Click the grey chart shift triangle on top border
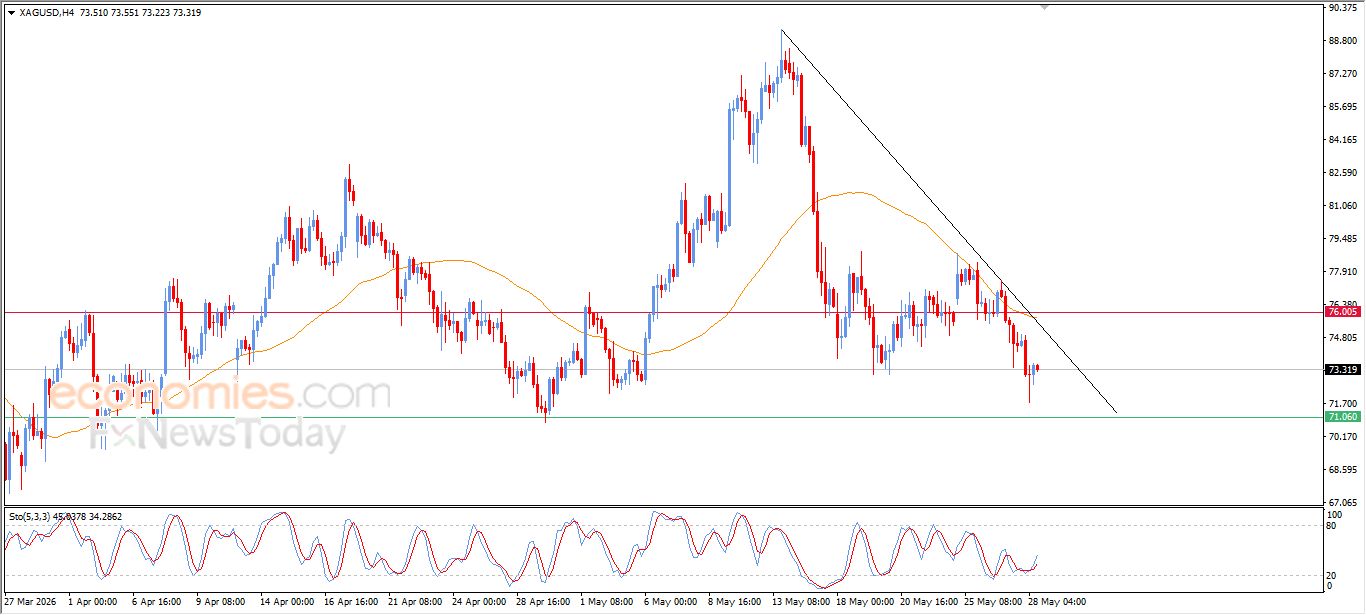Image resolution: width=1366 pixels, height=615 pixels. pyautogui.click(x=1044, y=7)
